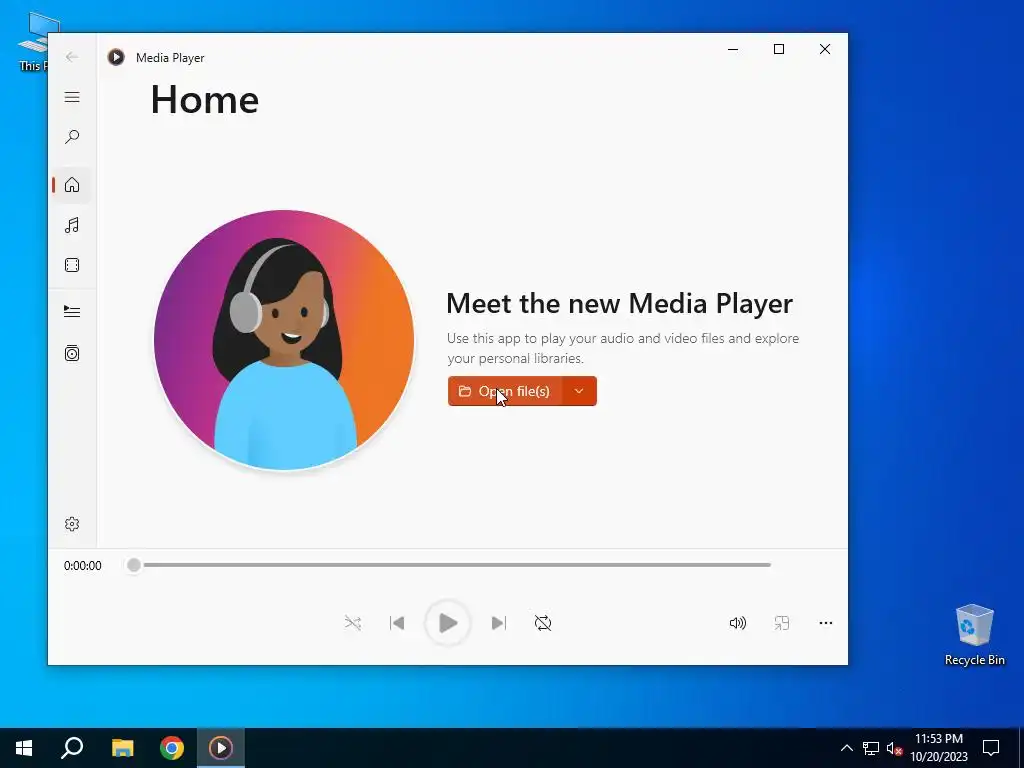1024x768 pixels.
Task: Maximize the Media Player window
Action: (778, 49)
